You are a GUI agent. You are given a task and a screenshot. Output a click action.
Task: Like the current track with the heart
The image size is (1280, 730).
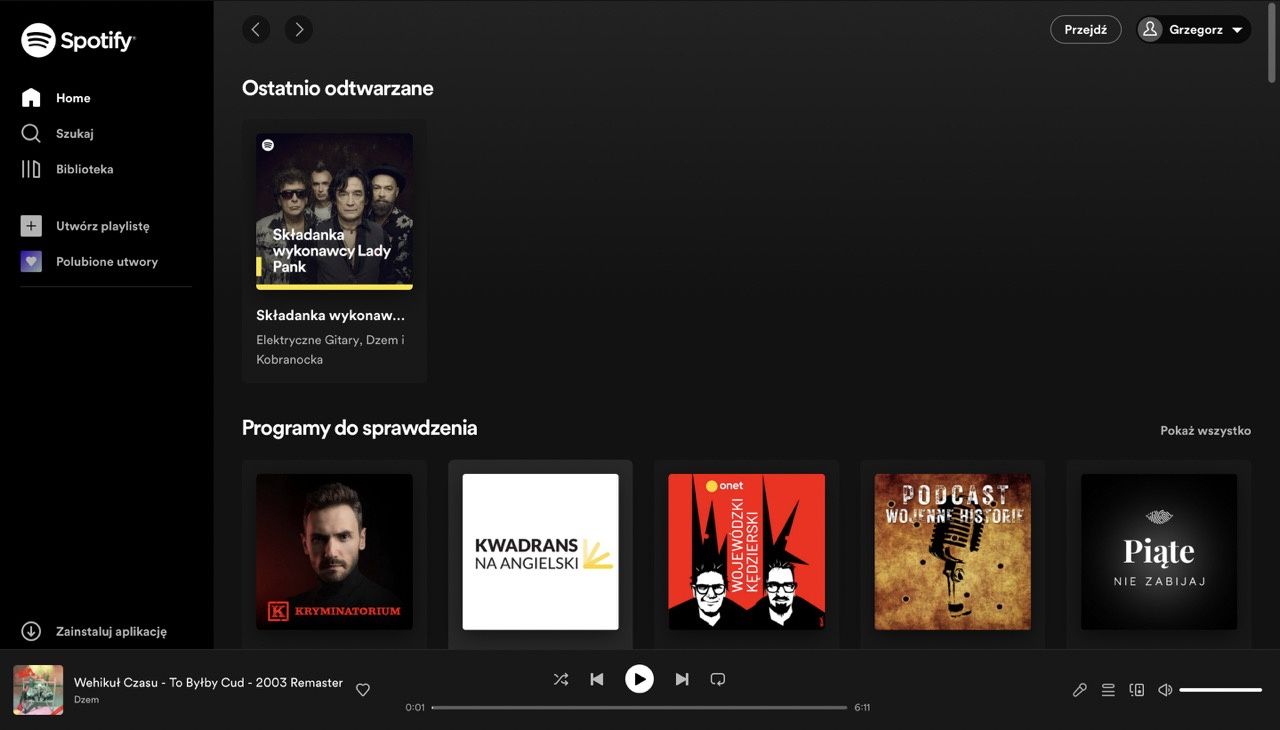[363, 690]
